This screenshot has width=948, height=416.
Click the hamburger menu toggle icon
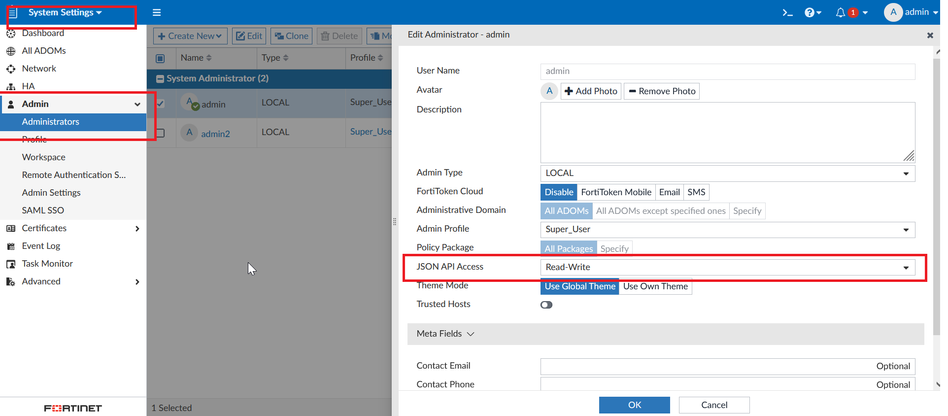pos(157,13)
